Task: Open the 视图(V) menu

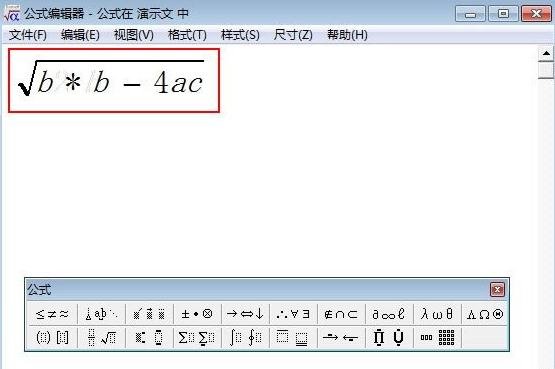Action: (x=134, y=35)
